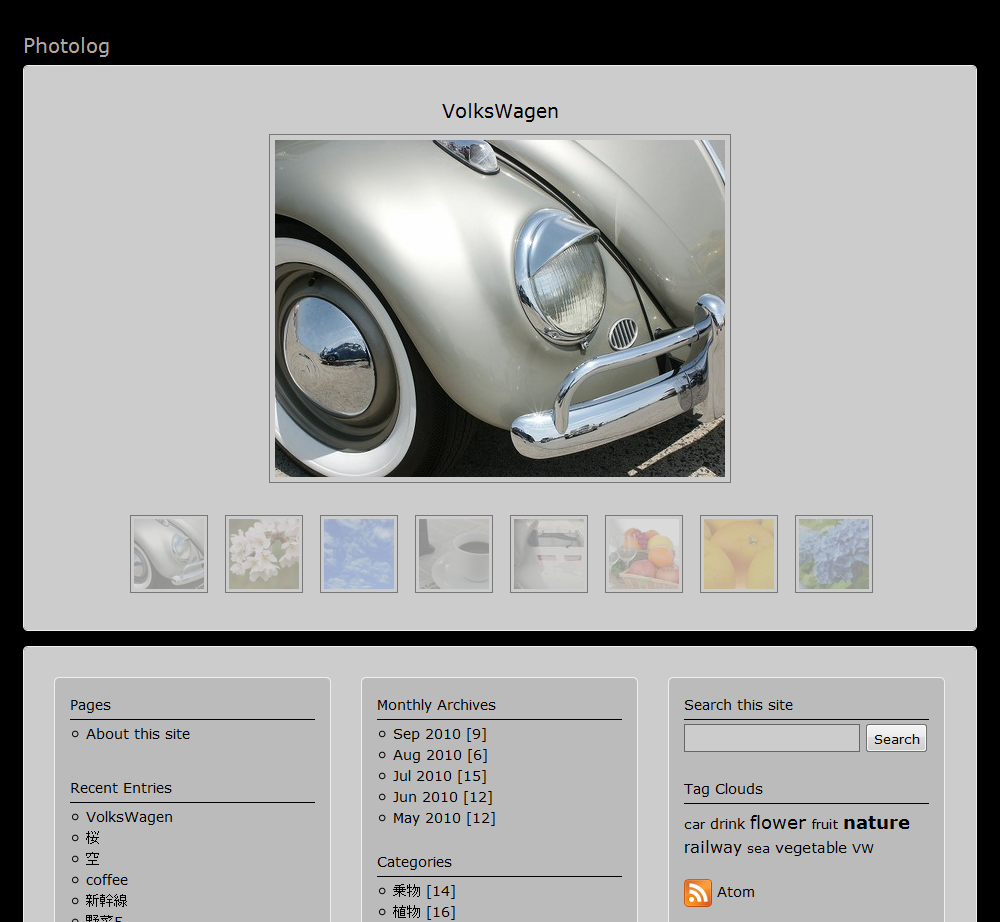The image size is (1000, 922).
Task: Select the fruit tag
Action: point(825,824)
